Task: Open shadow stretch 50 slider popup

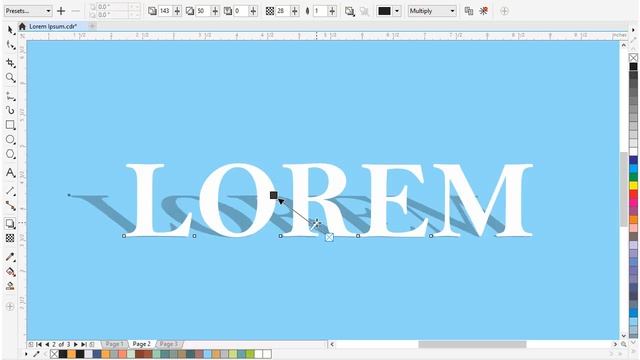Action: [215, 11]
